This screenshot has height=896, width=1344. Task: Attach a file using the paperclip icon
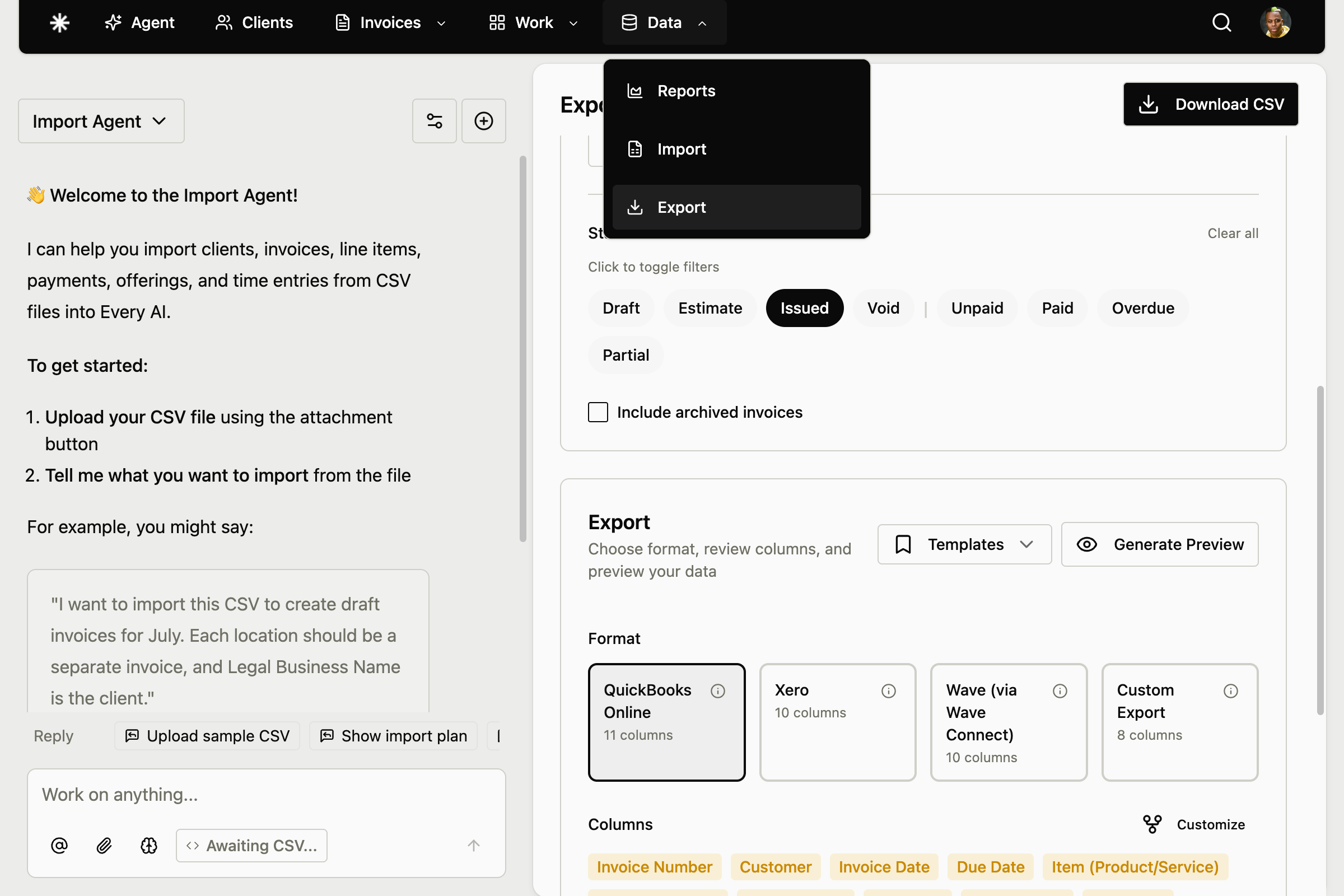pyautogui.click(x=104, y=846)
